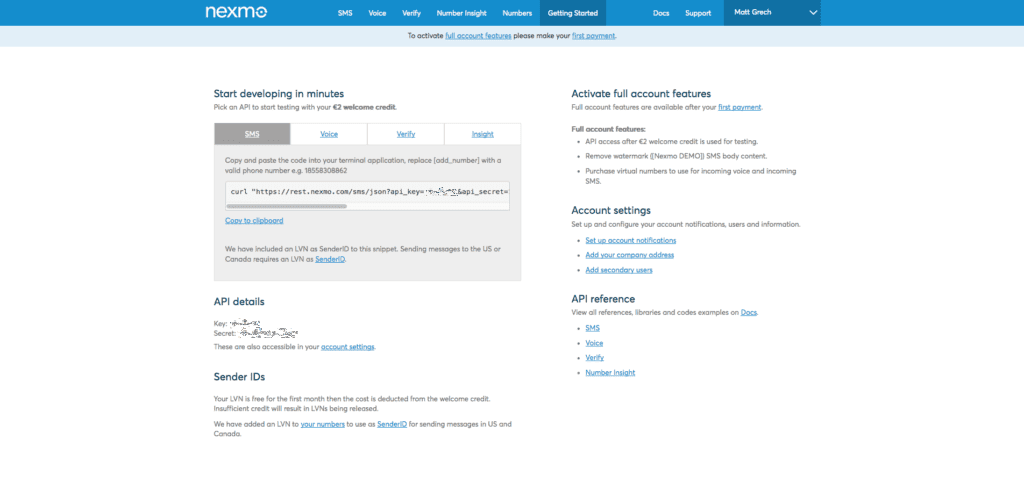The width and height of the screenshot is (1024, 490).
Task: Click the blurred API Secret value
Action: click(269, 333)
